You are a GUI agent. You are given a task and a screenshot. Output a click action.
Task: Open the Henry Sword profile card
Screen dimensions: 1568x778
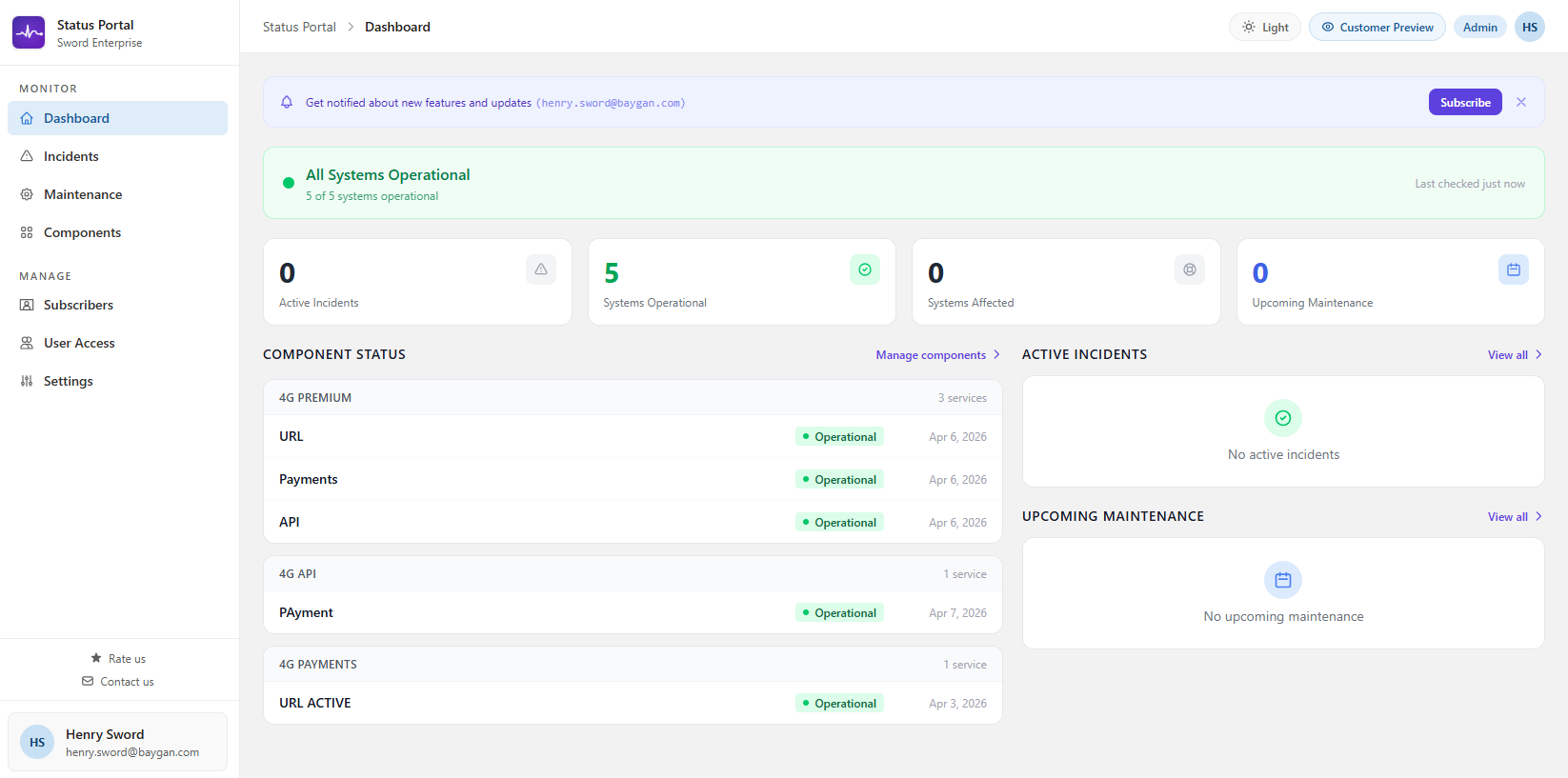[117, 742]
